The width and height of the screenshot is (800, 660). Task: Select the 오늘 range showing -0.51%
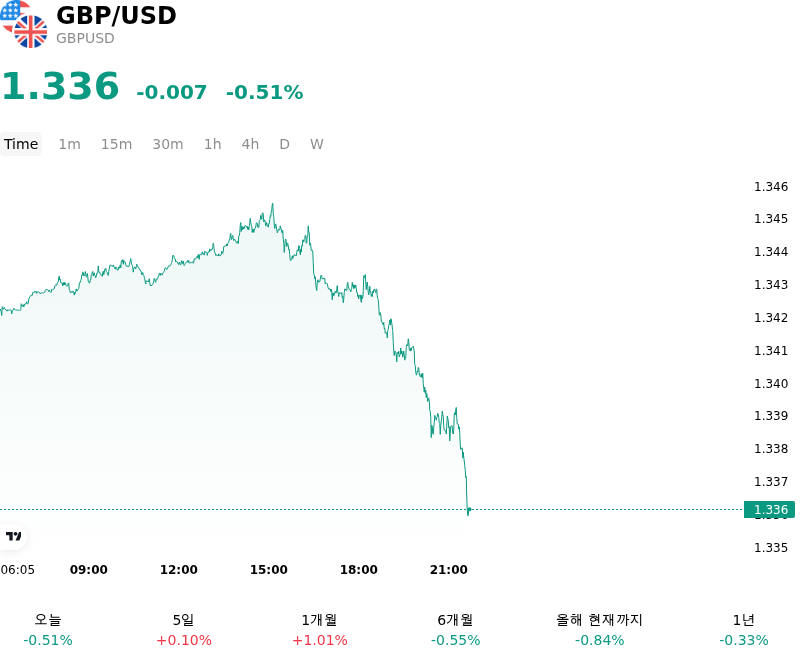point(48,630)
